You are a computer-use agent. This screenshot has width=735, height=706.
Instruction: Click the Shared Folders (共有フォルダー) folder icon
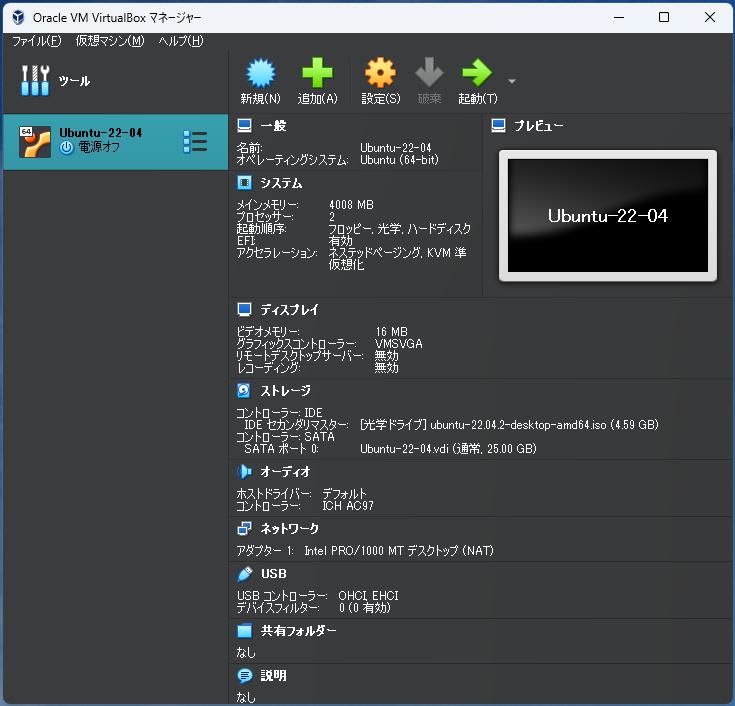[244, 631]
